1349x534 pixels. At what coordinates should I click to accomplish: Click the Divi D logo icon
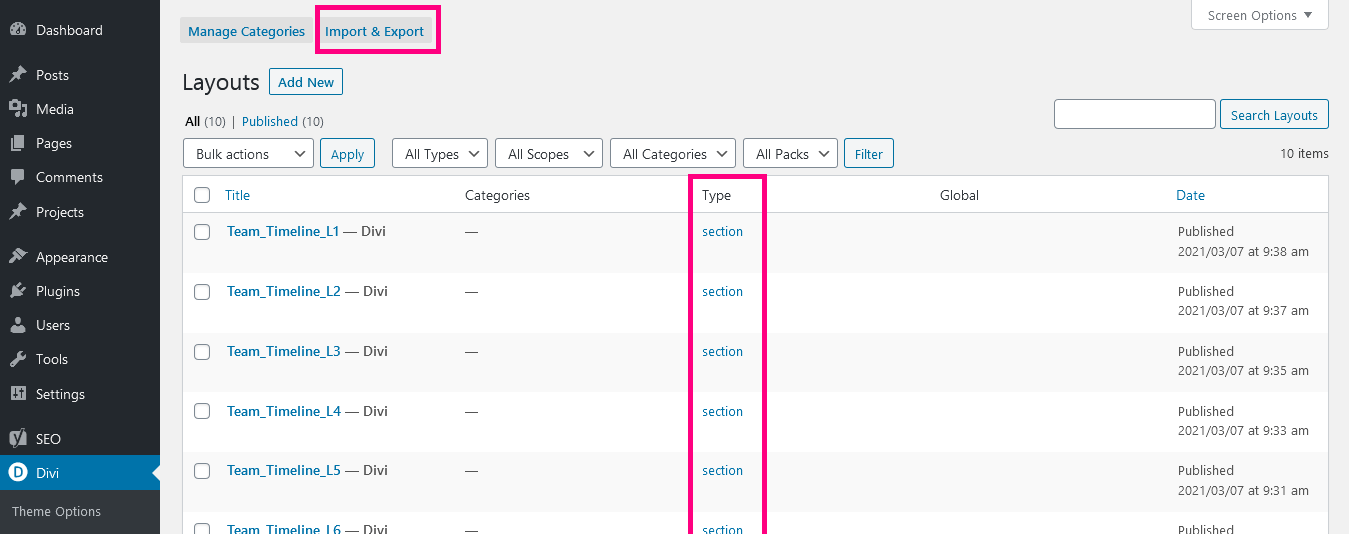pyautogui.click(x=17, y=472)
